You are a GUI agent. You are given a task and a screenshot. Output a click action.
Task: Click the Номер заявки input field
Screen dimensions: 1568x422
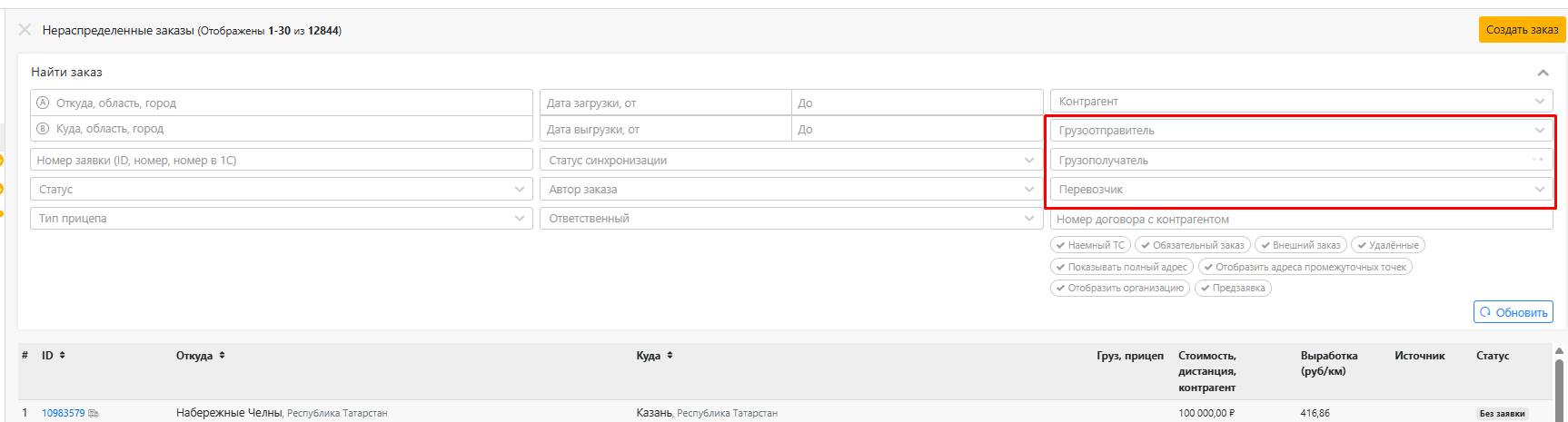click(281, 161)
